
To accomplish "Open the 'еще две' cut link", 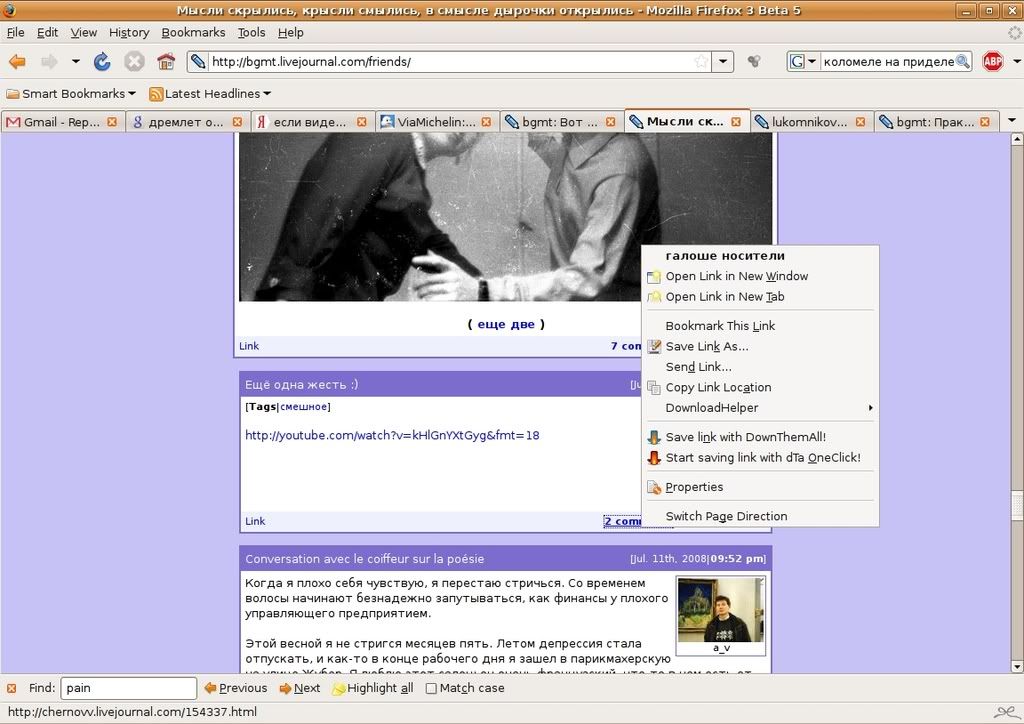I will [505, 324].
